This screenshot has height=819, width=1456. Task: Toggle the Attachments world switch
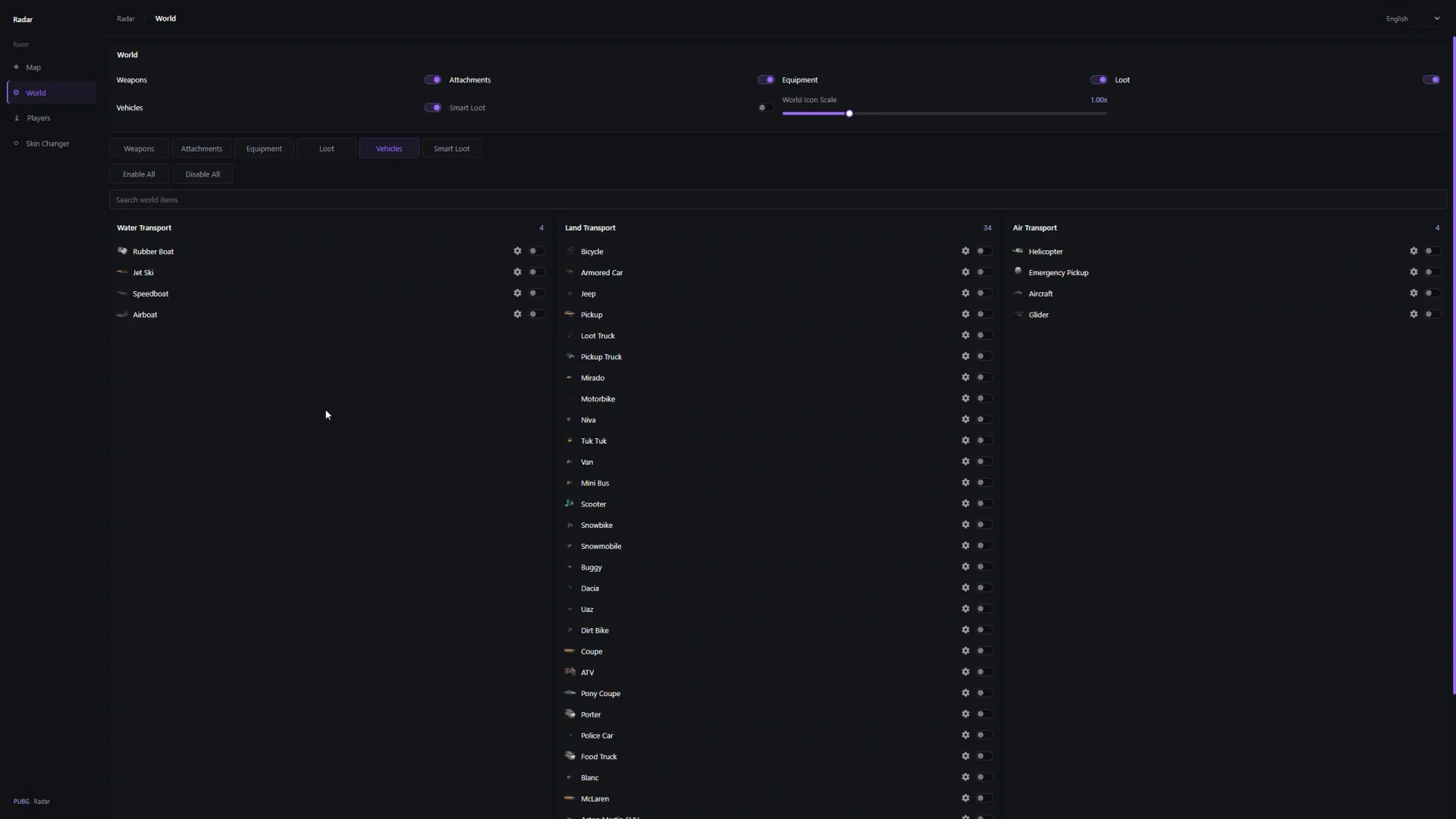pos(766,80)
